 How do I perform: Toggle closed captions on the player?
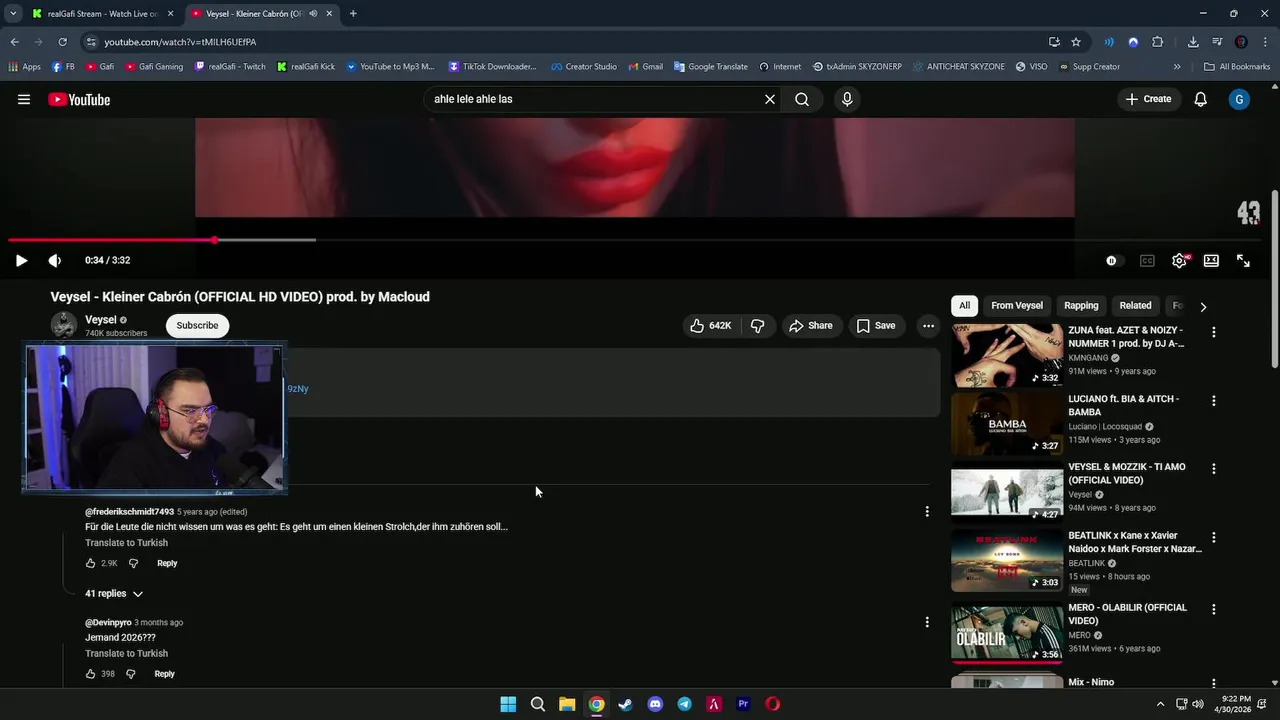[1147, 260]
